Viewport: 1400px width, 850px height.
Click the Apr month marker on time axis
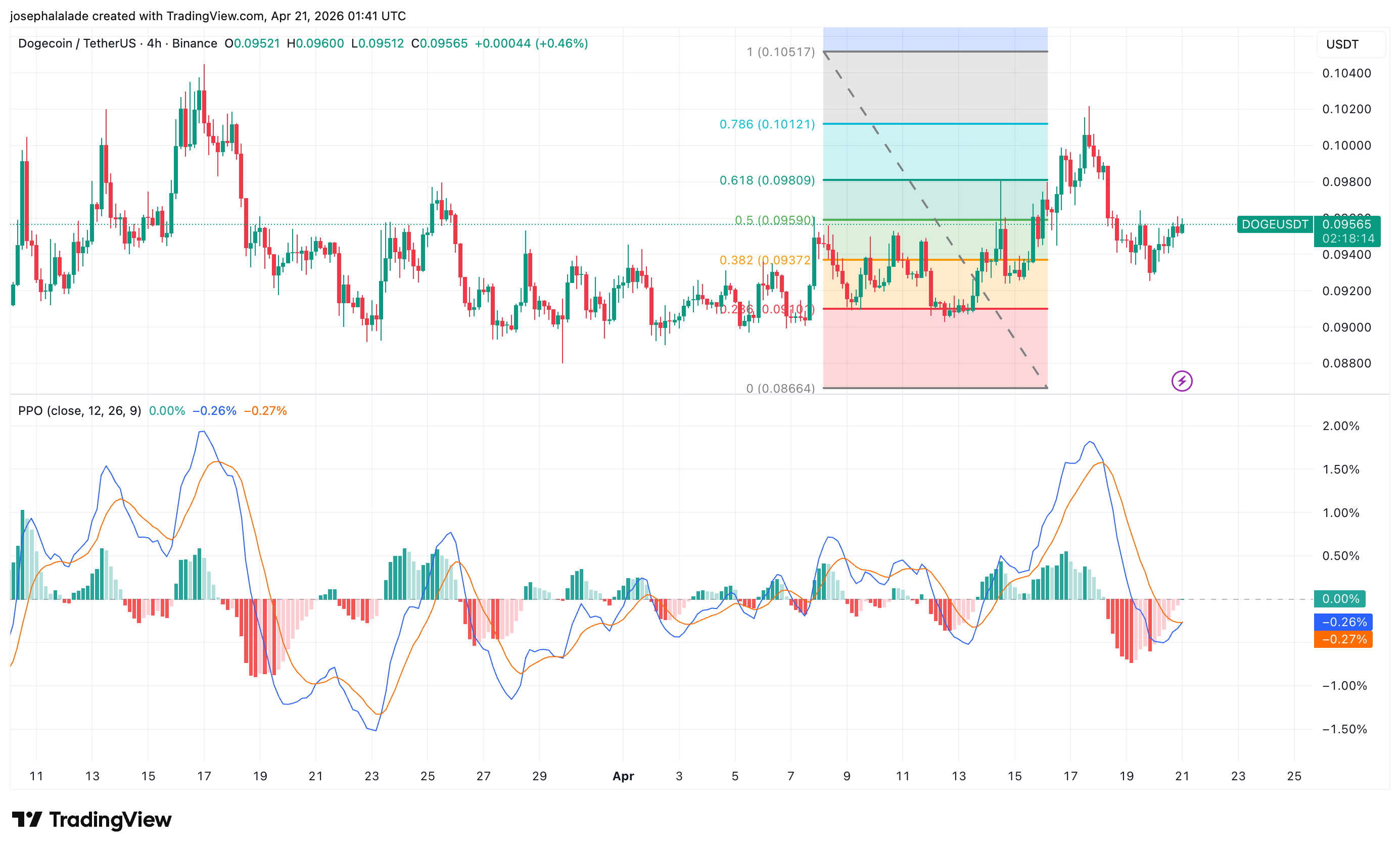click(x=623, y=776)
